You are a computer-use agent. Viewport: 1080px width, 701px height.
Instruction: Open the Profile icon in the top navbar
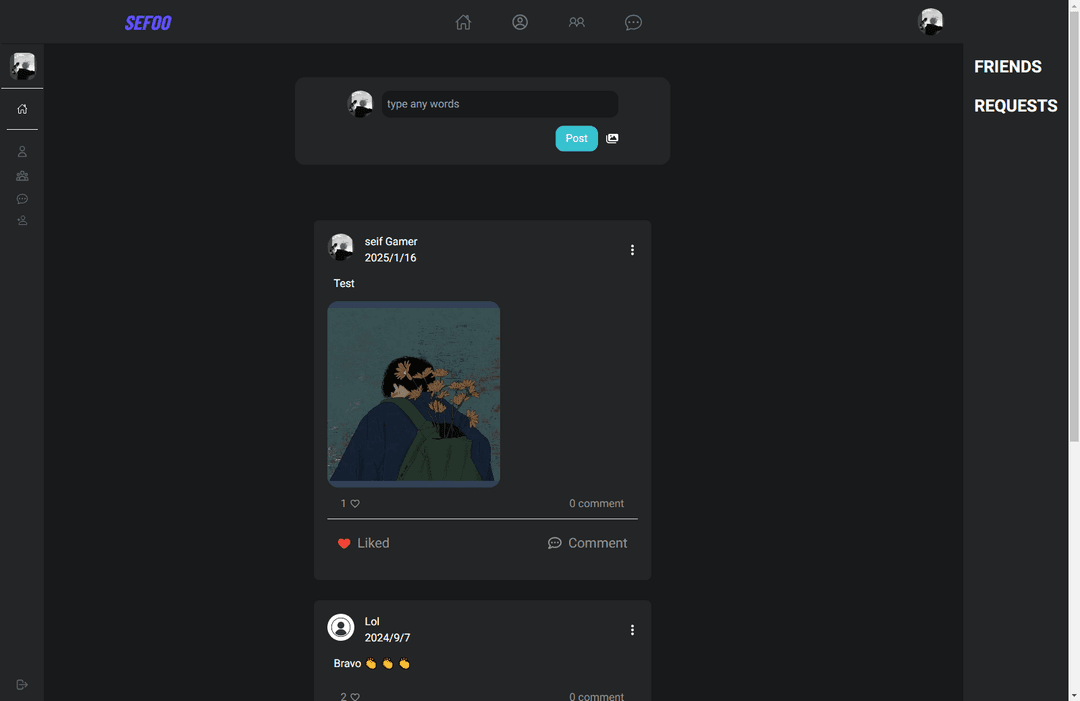pos(520,22)
